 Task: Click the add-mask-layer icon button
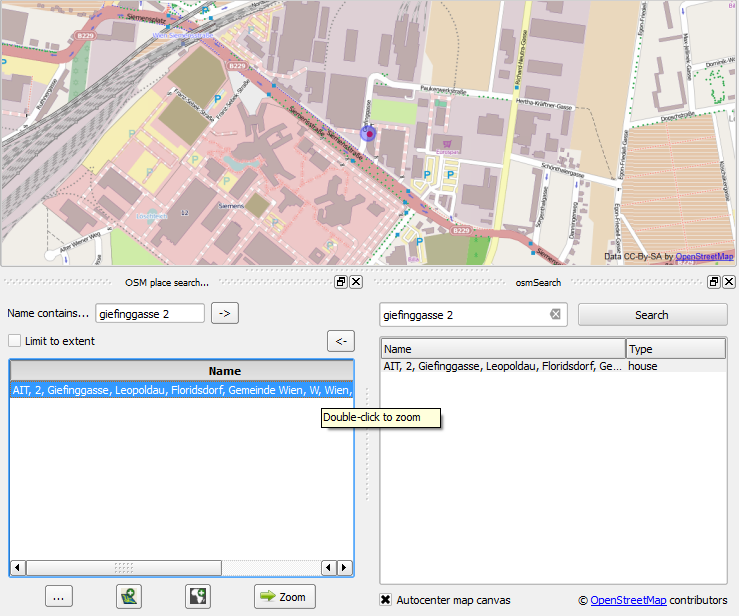[x=199, y=597]
